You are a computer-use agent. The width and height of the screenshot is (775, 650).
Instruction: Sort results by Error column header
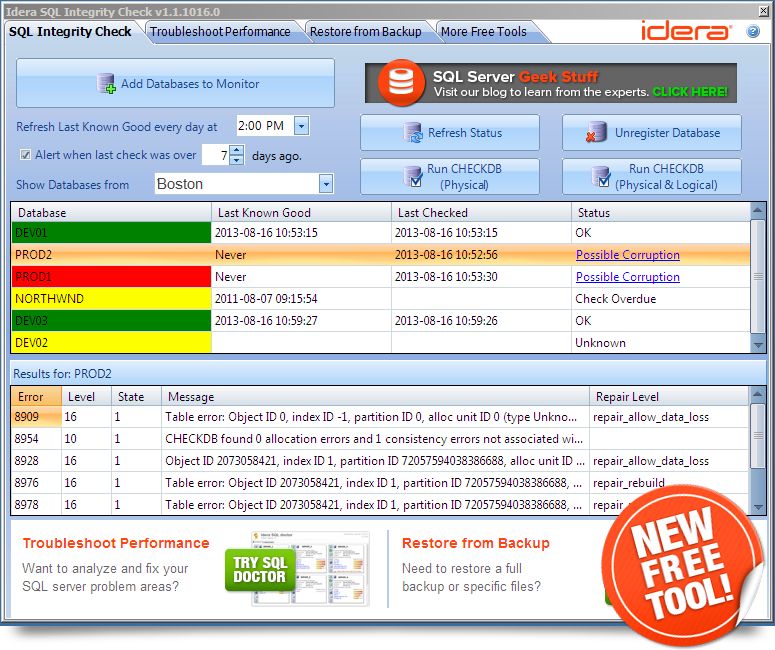[37, 396]
